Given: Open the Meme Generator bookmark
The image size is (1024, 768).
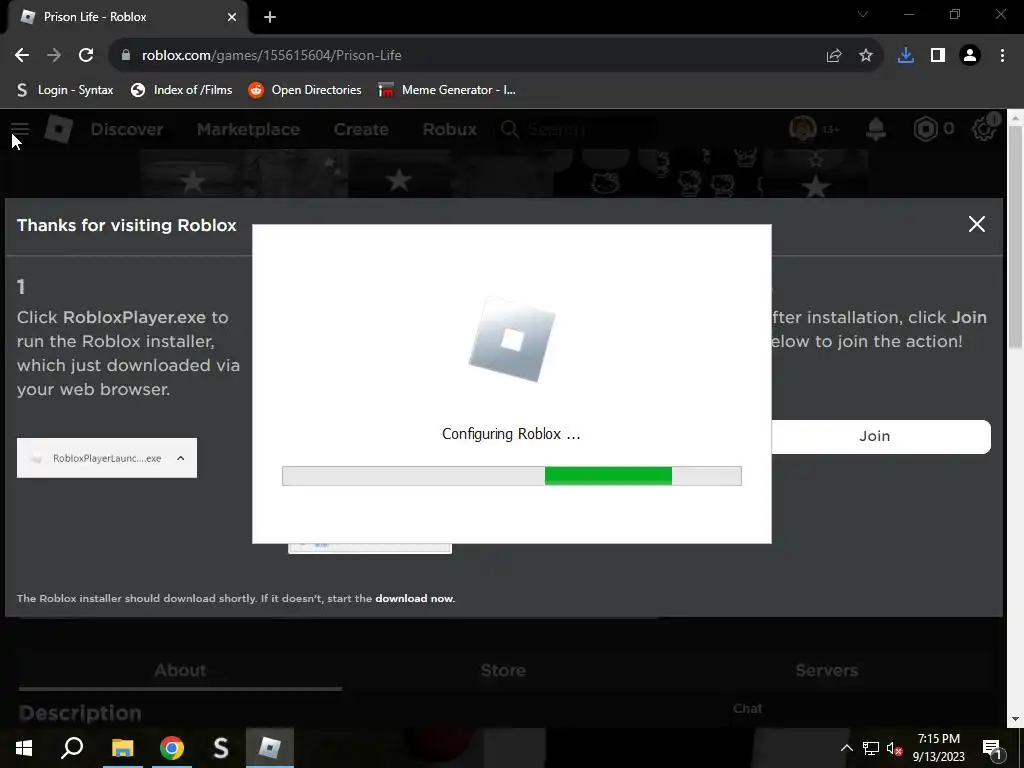Looking at the screenshot, I should tap(447, 90).
